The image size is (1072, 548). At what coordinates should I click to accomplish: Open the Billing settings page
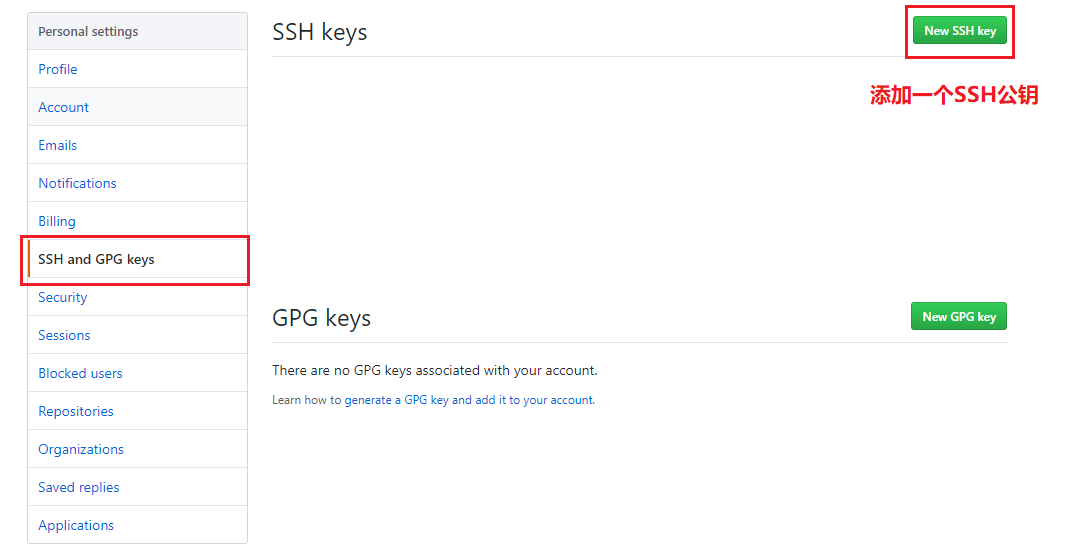click(57, 221)
